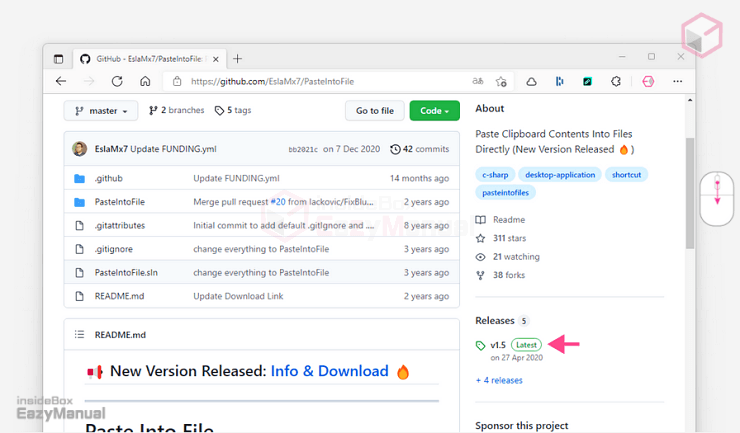Click the scrollbar up arrow
This screenshot has height=433, width=740.
tap(690, 100)
